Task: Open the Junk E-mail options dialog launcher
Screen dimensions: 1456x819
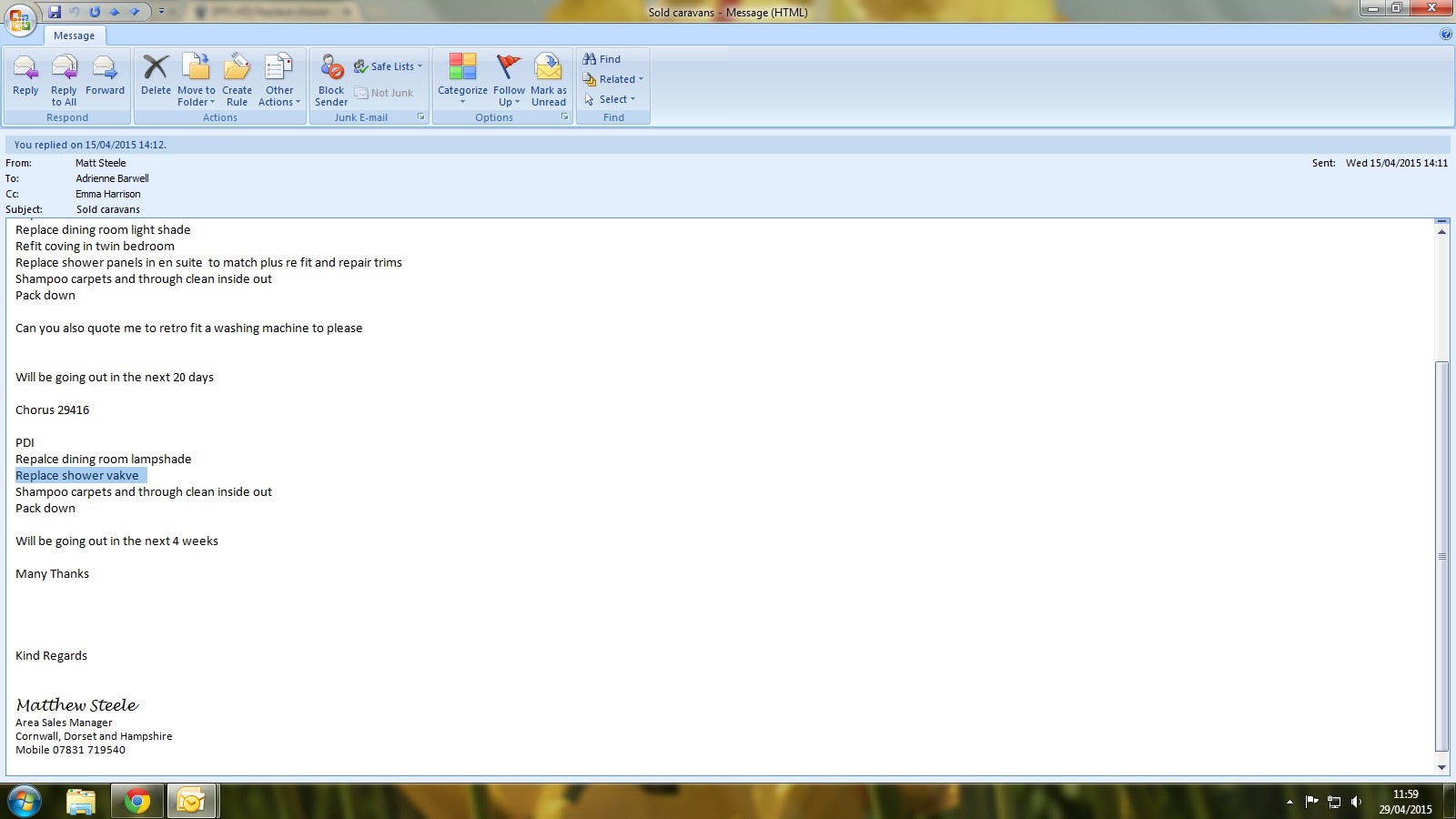Action: (420, 116)
